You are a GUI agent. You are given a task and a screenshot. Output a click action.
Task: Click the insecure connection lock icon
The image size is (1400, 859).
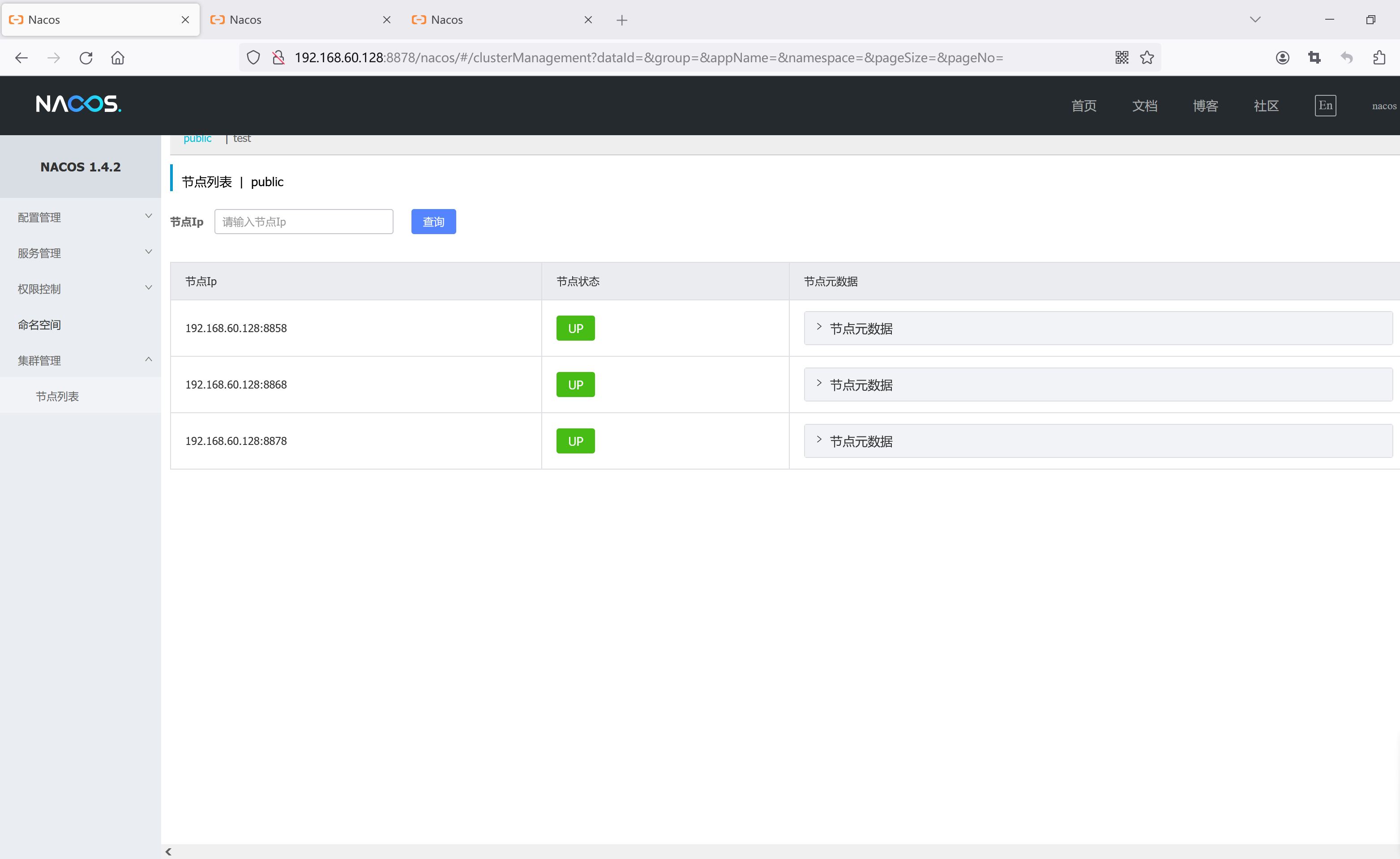pyautogui.click(x=278, y=58)
